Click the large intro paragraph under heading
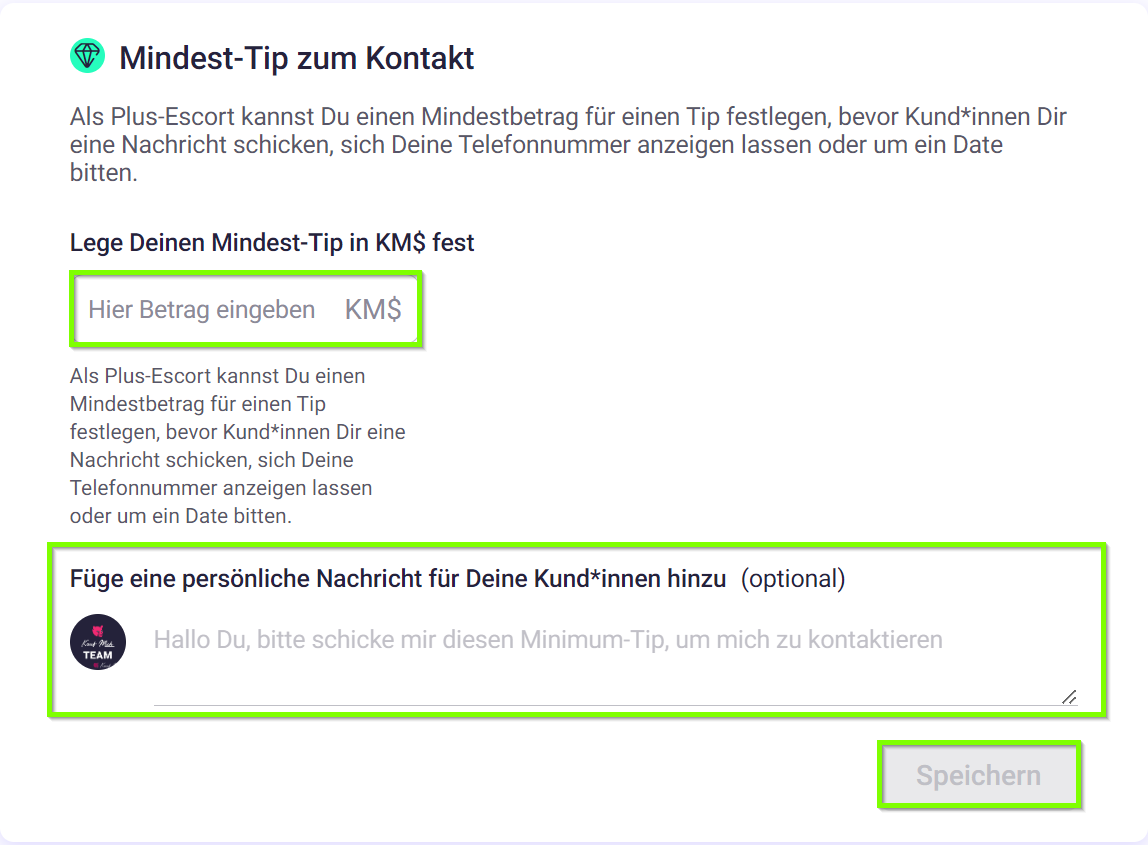The height and width of the screenshot is (845, 1148). point(568,145)
